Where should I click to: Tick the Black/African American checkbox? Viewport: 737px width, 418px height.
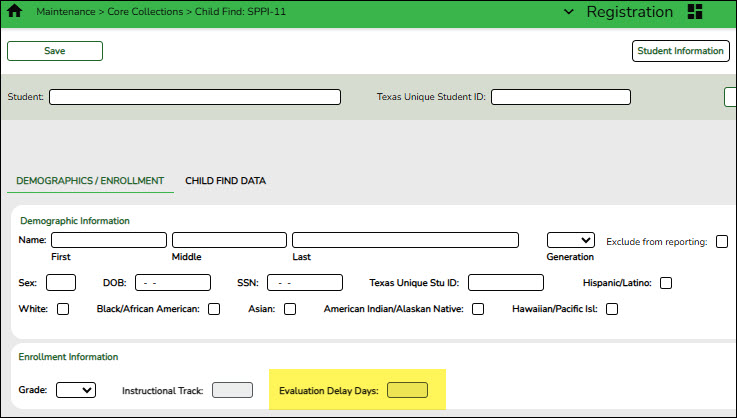[214, 309]
